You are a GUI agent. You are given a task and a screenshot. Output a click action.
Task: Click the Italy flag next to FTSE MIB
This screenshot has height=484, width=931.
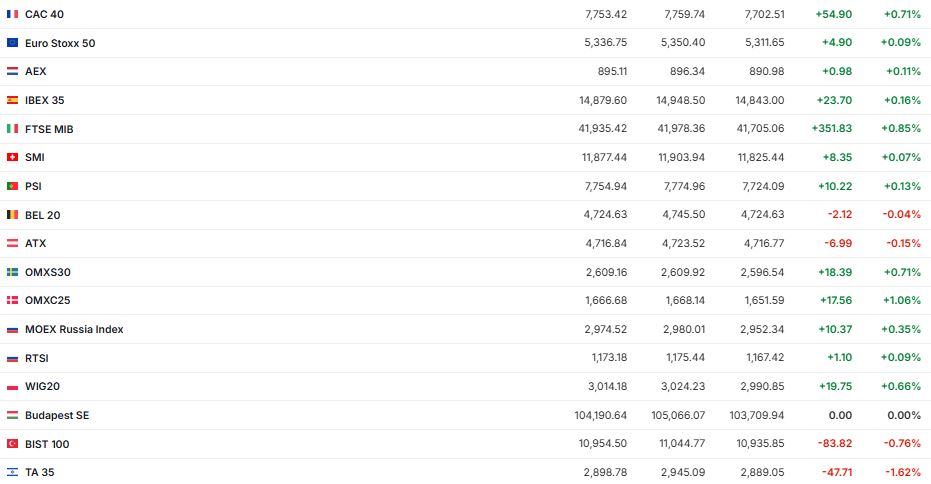12,129
